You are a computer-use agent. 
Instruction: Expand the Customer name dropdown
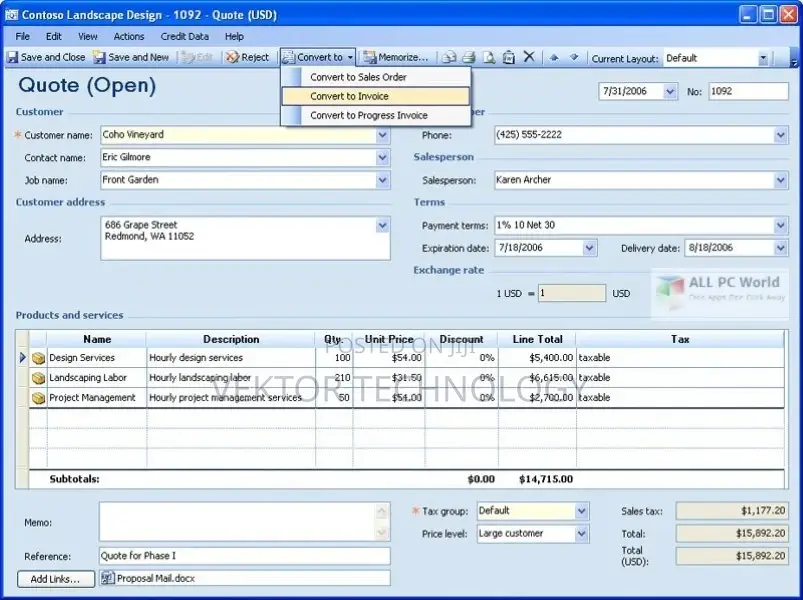click(383, 135)
